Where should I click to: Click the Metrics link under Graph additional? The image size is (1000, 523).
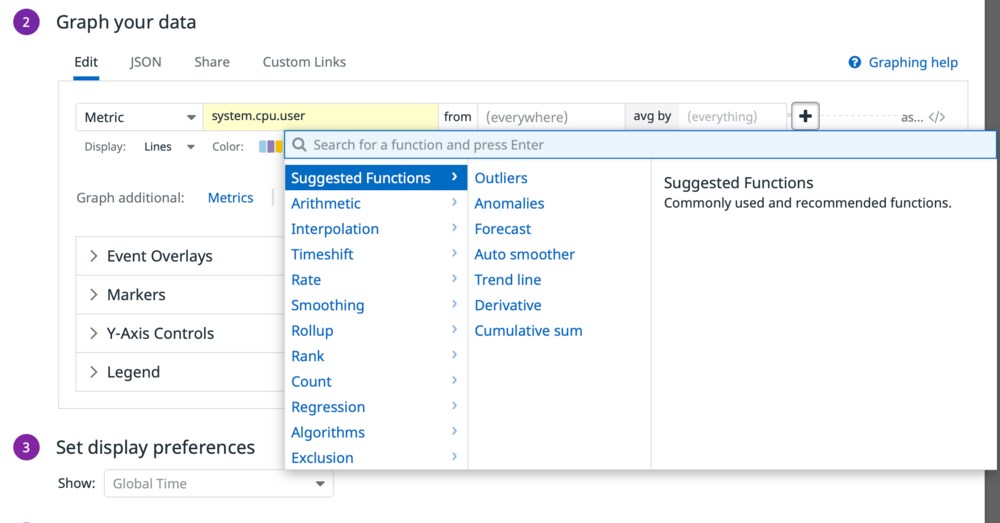pyautogui.click(x=230, y=198)
